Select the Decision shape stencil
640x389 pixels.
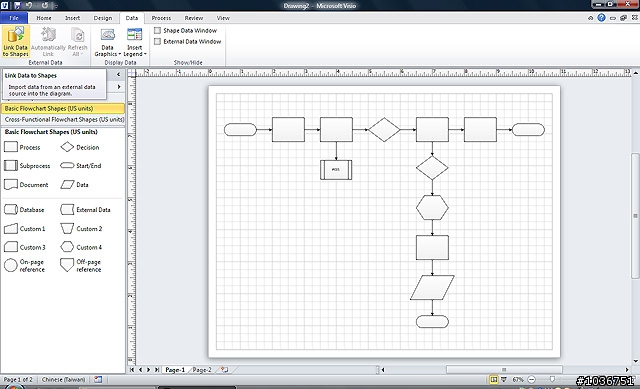(x=80, y=147)
